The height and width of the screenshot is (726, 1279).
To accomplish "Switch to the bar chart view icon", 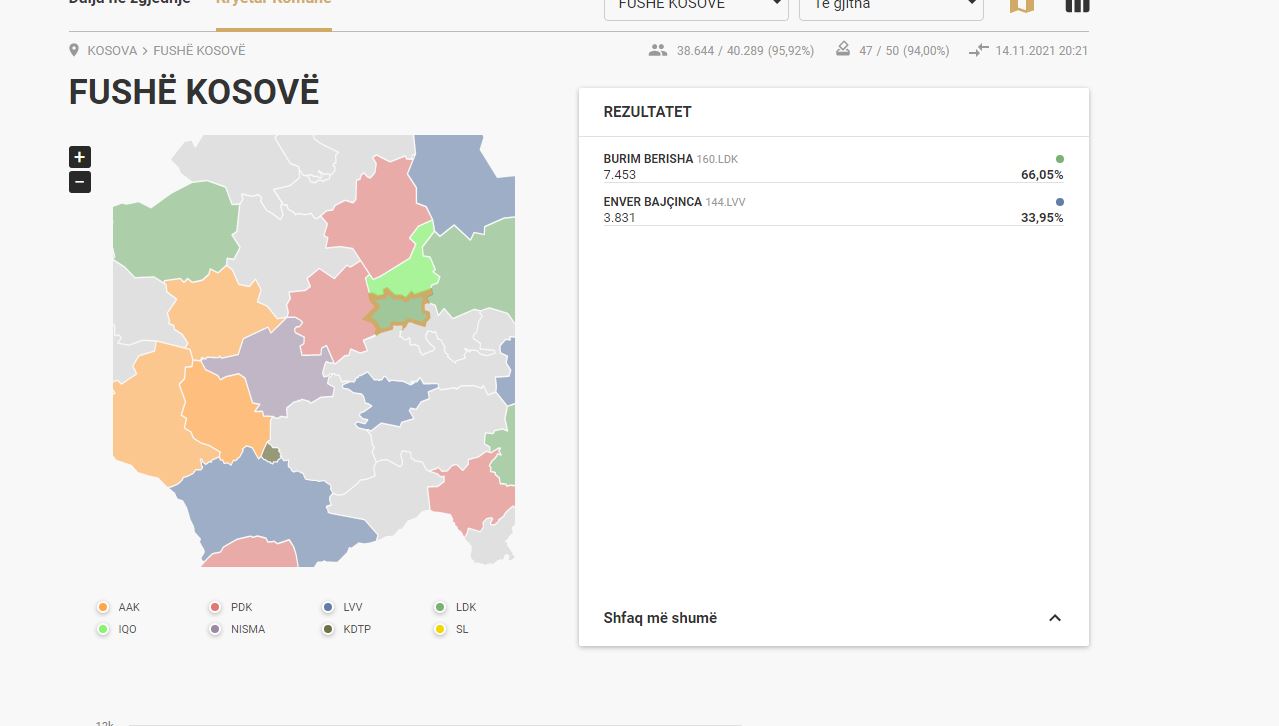I will (1077, 5).
